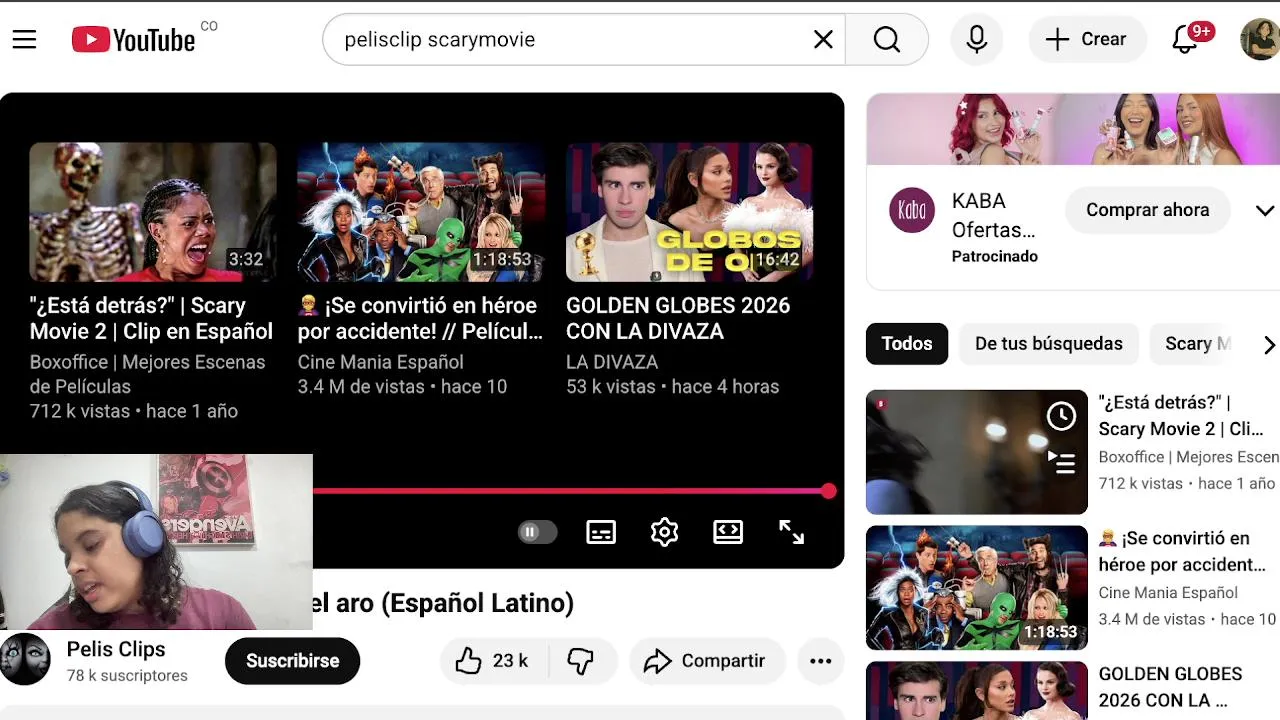
Task: Click the magnifier search button
Action: pos(887,39)
